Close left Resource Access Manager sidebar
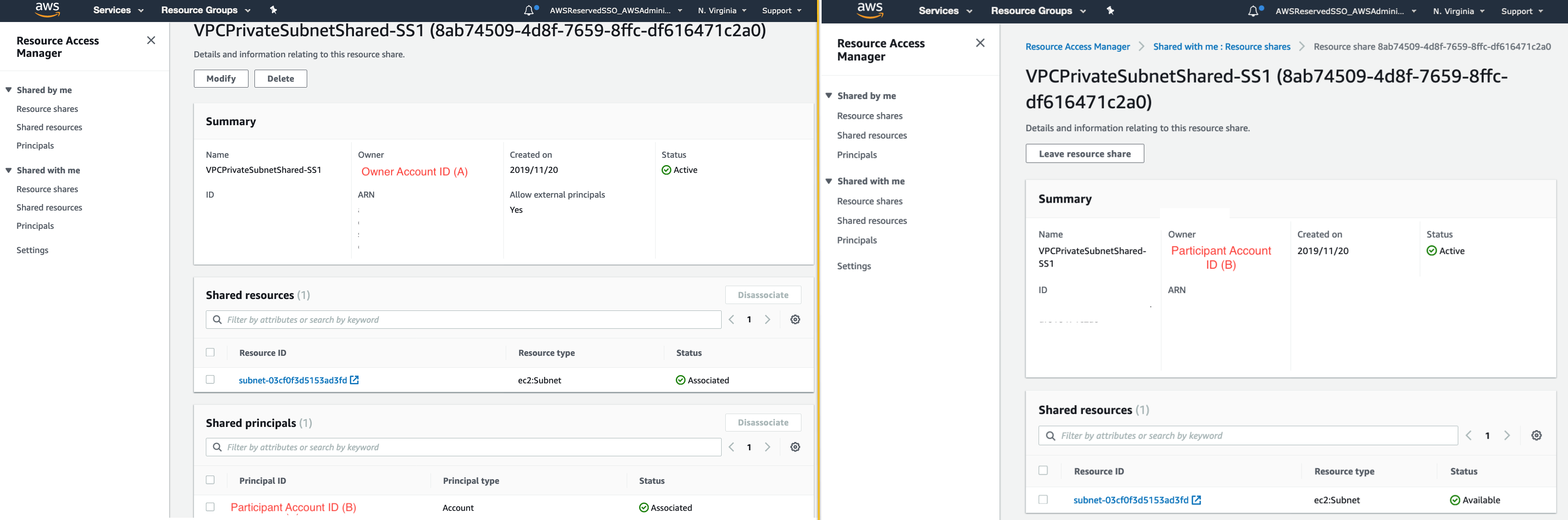The width and height of the screenshot is (1568, 520). (151, 40)
